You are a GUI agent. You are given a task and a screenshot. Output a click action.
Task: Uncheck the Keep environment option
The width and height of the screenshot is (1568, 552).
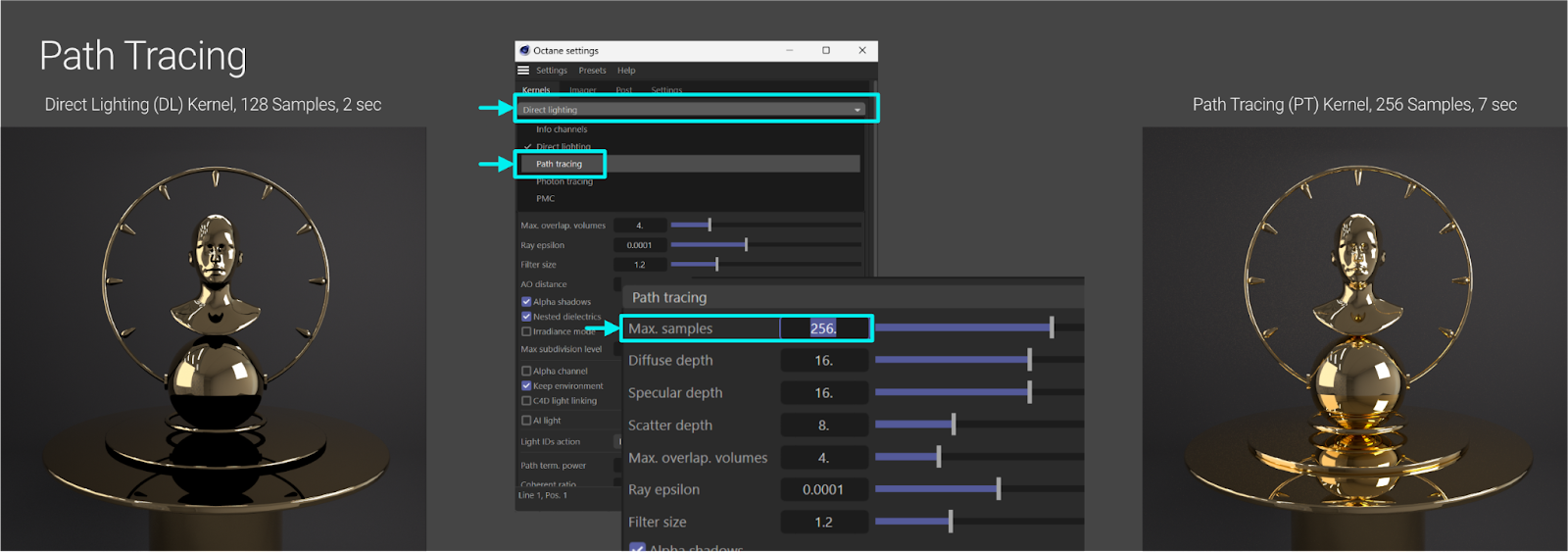coord(526,386)
